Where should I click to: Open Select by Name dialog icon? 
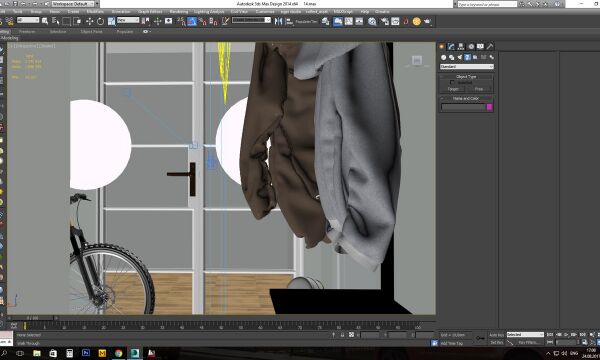coord(55,21)
